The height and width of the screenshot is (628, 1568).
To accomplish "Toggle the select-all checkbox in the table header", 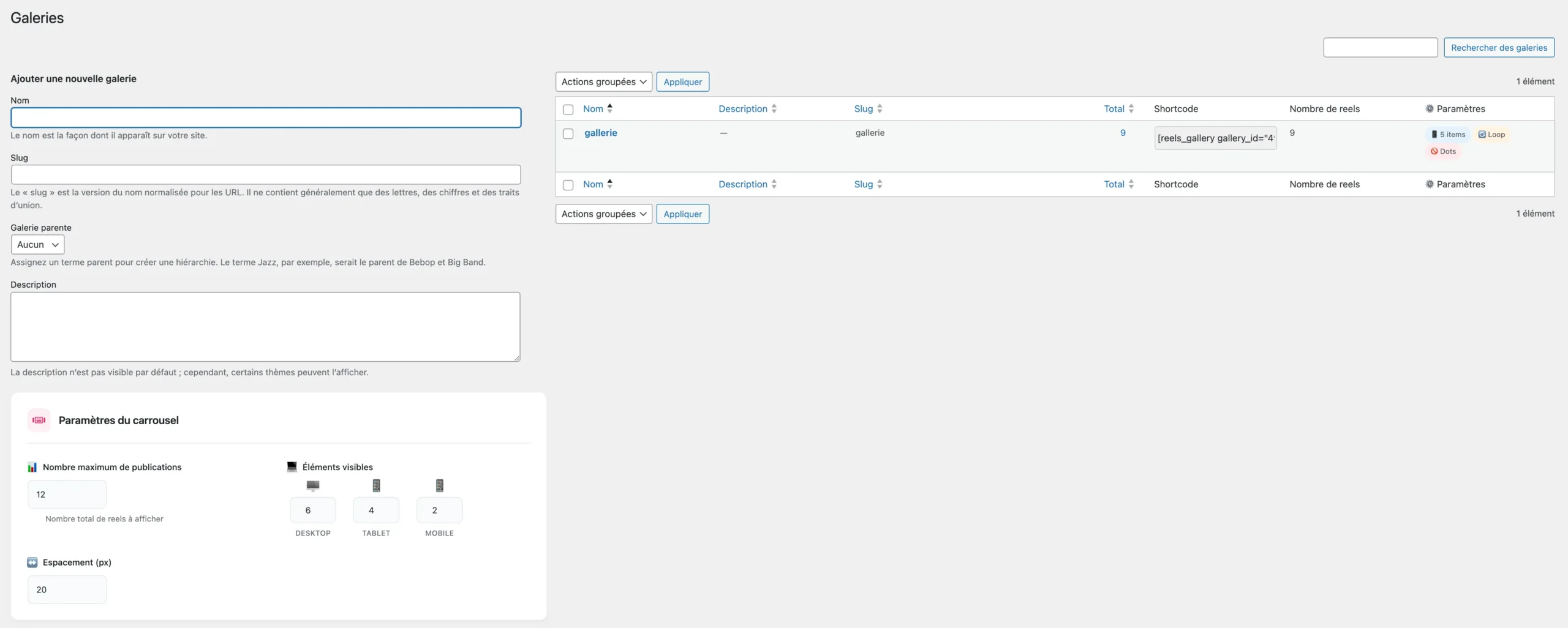I will click(568, 110).
